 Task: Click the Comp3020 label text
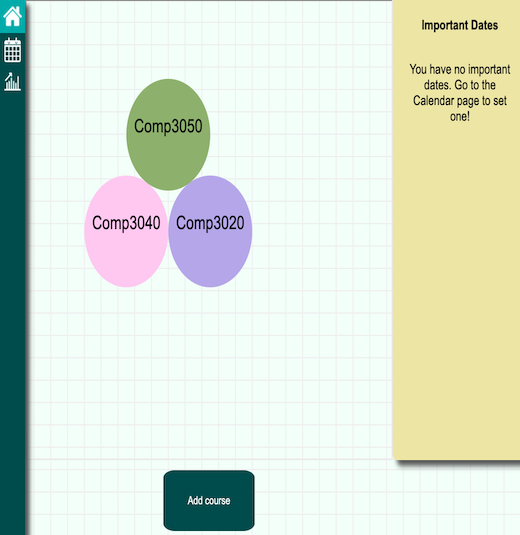(210, 223)
